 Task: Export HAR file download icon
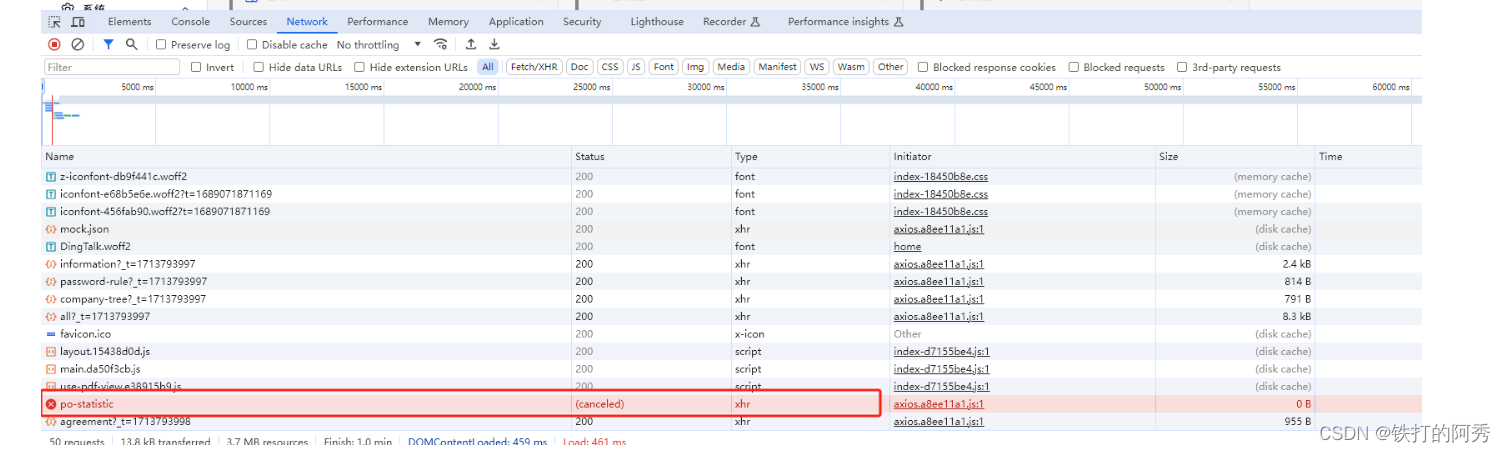point(494,44)
